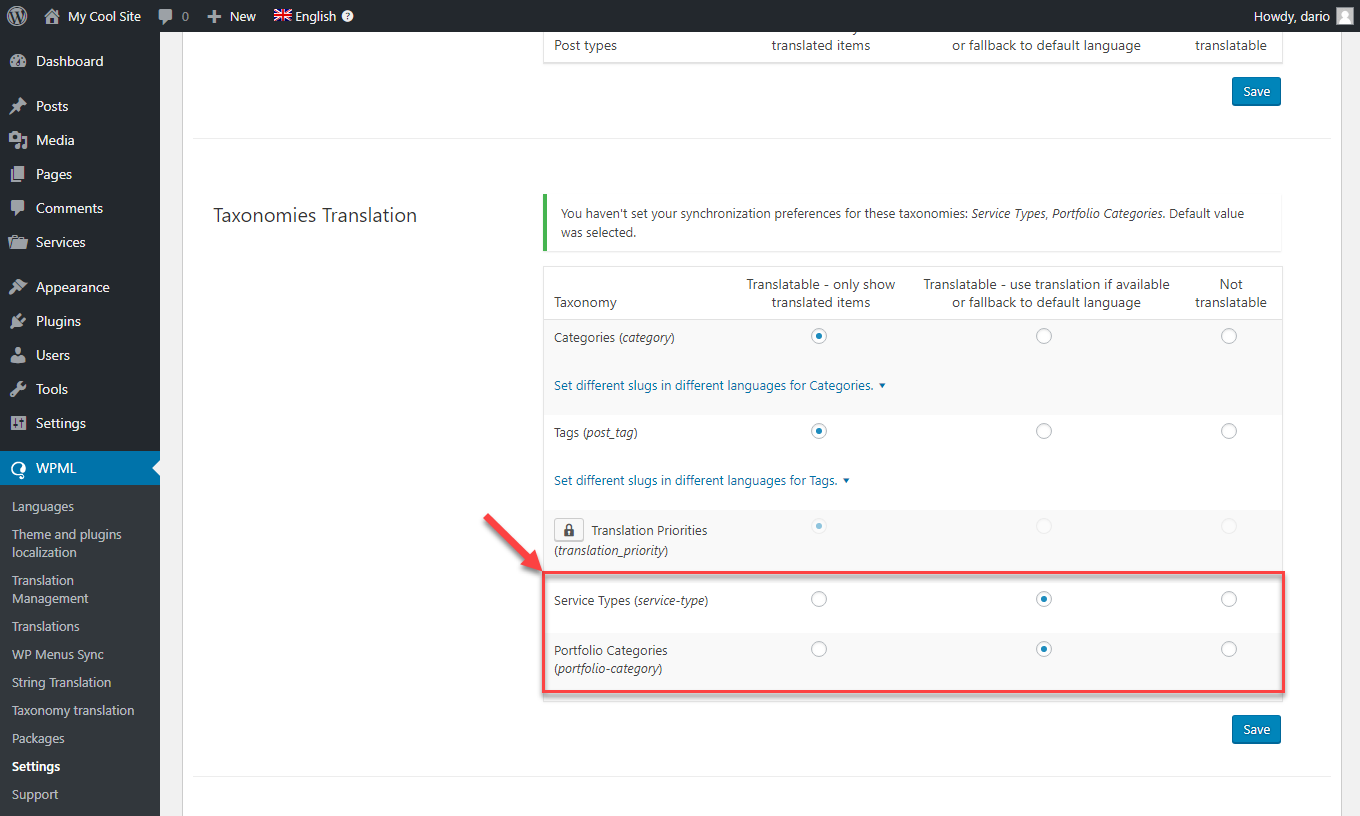Open WPML Support page
Screen dimensions: 1360x816
[x=35, y=795]
